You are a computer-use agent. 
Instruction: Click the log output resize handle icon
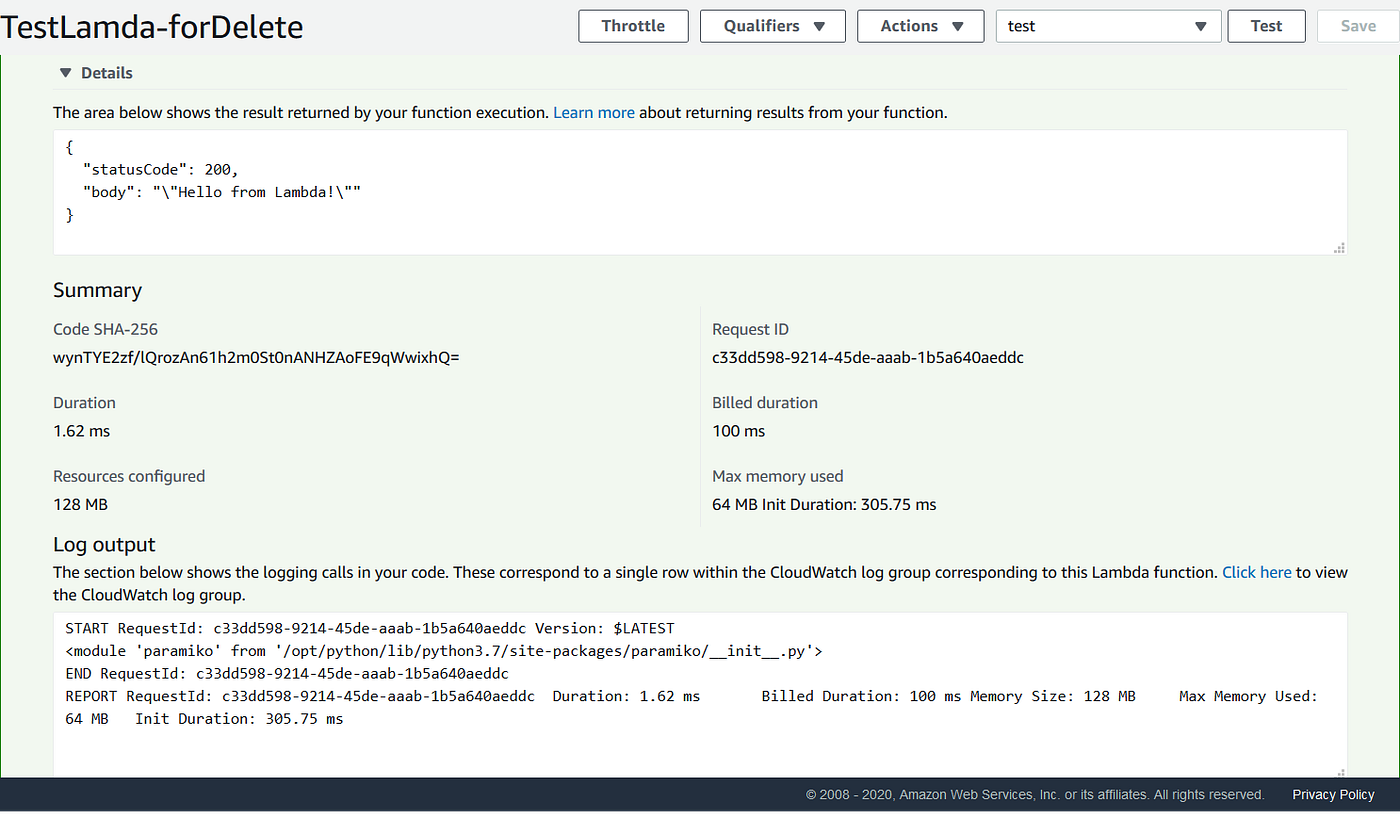[x=1339, y=772]
